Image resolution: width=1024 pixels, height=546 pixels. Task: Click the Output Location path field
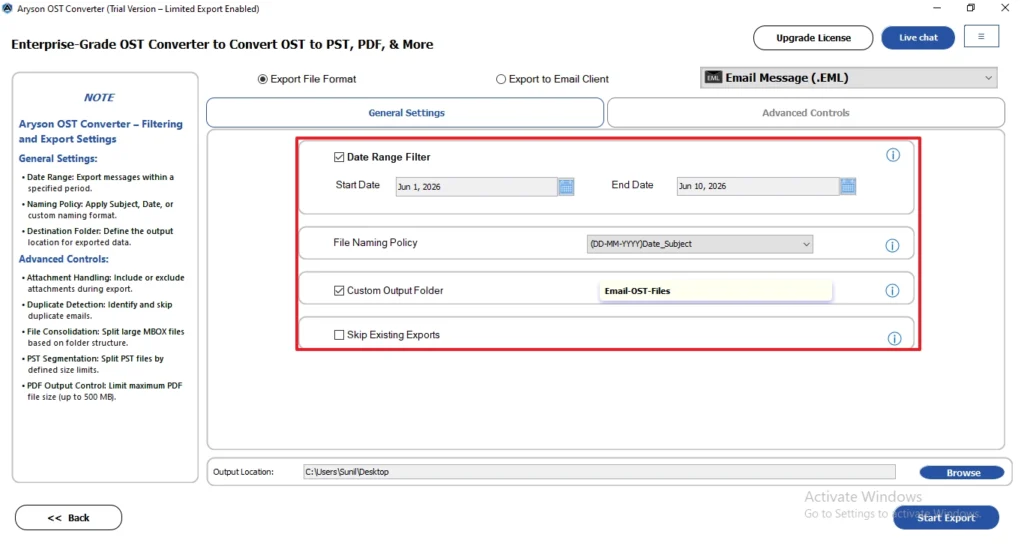point(599,472)
